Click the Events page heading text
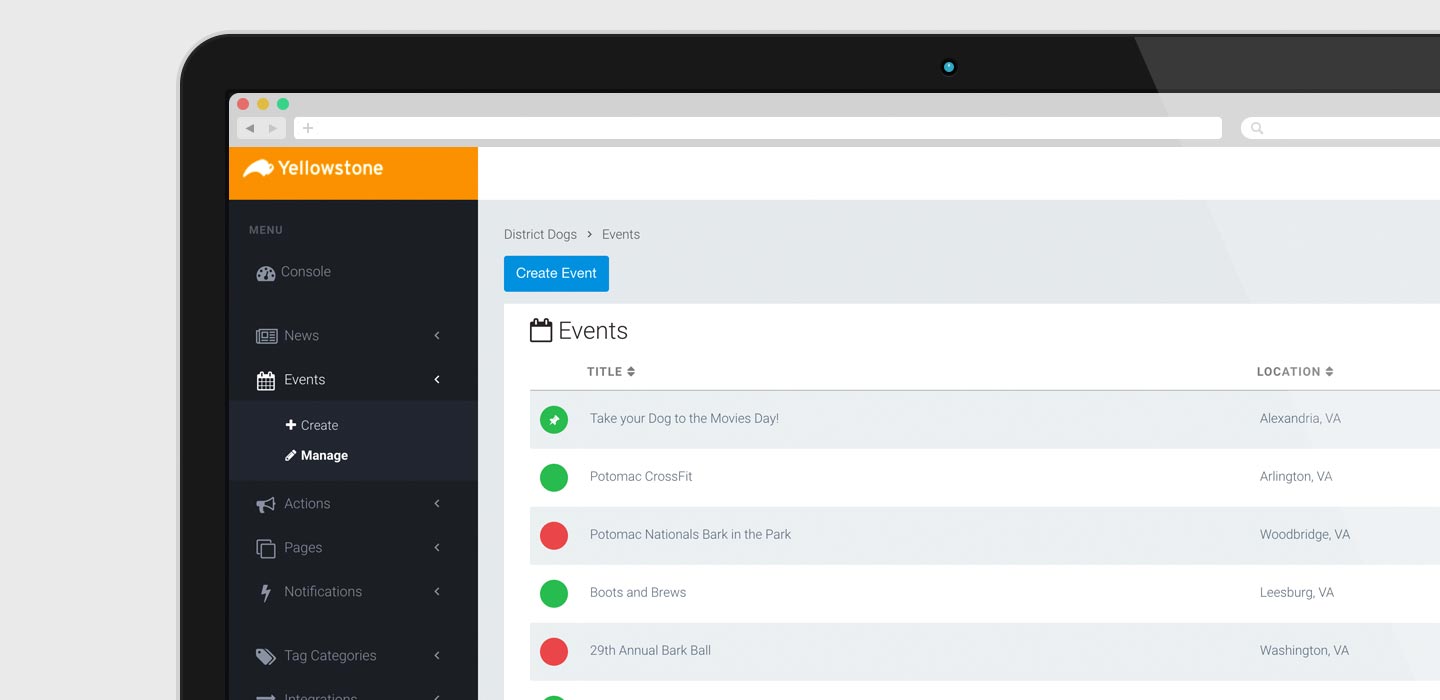1440x700 pixels. point(593,331)
